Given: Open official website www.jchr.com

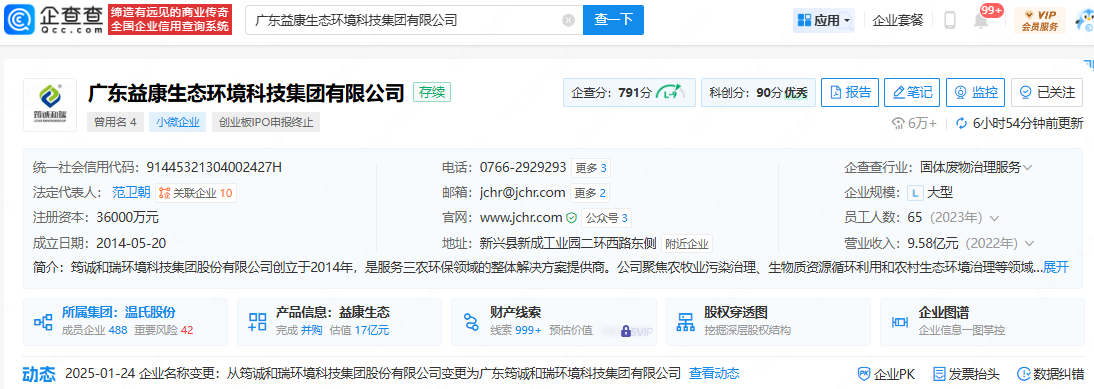Looking at the screenshot, I should click(521, 218).
